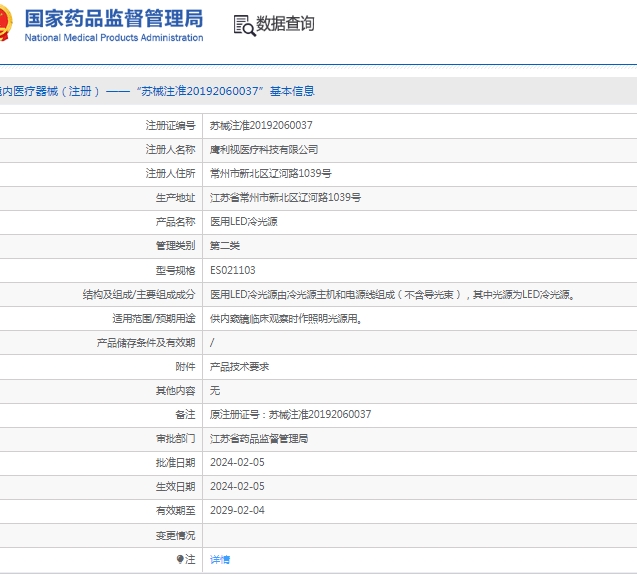This screenshot has width=637, height=578.
Task: Open the 详情 link
Action: tap(220, 560)
